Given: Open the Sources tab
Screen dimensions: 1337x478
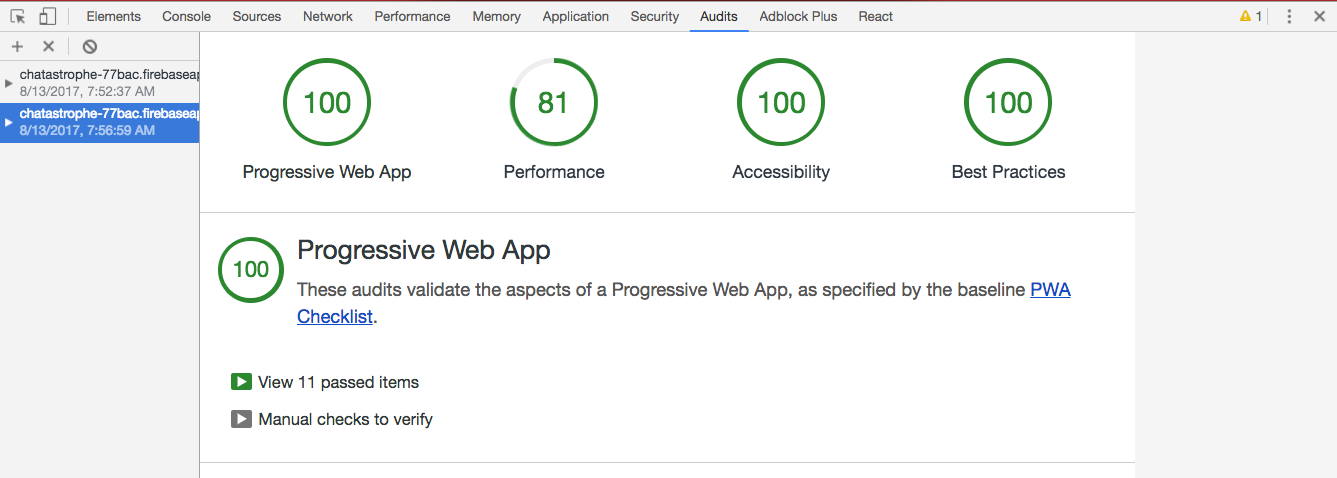Looking at the screenshot, I should point(257,16).
